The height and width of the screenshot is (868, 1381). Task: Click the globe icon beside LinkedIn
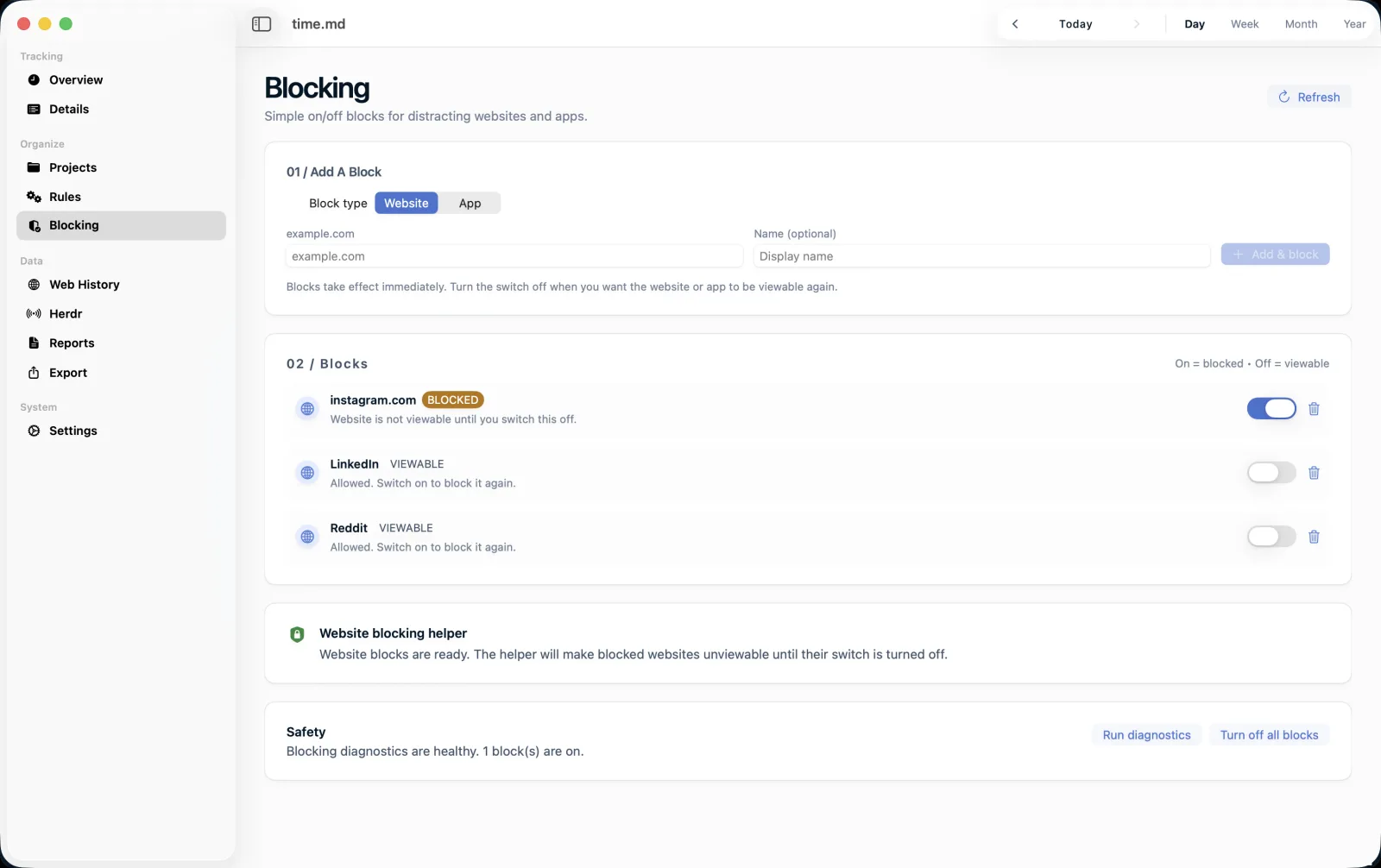coord(307,473)
